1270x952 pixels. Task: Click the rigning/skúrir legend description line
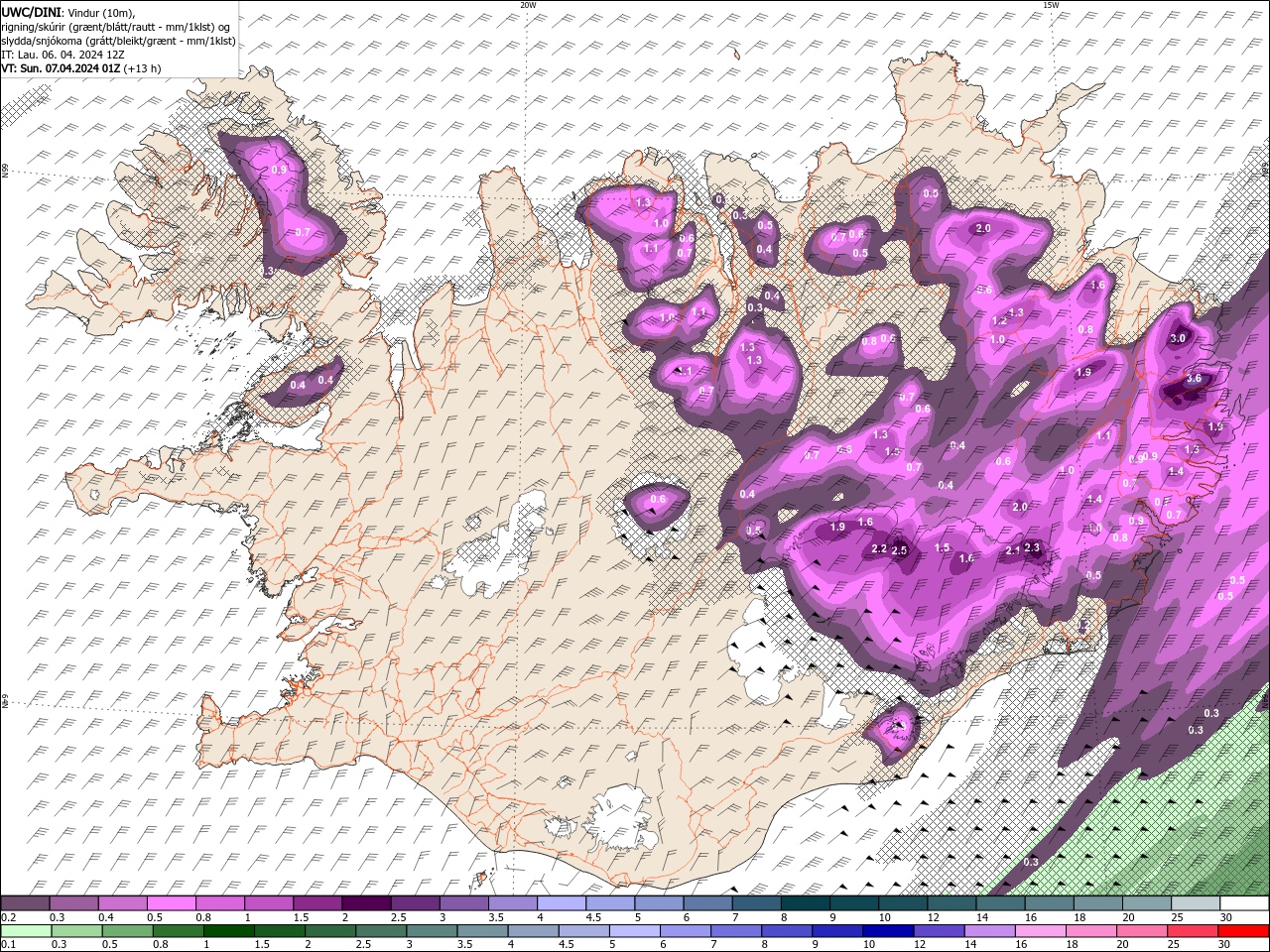point(115,27)
